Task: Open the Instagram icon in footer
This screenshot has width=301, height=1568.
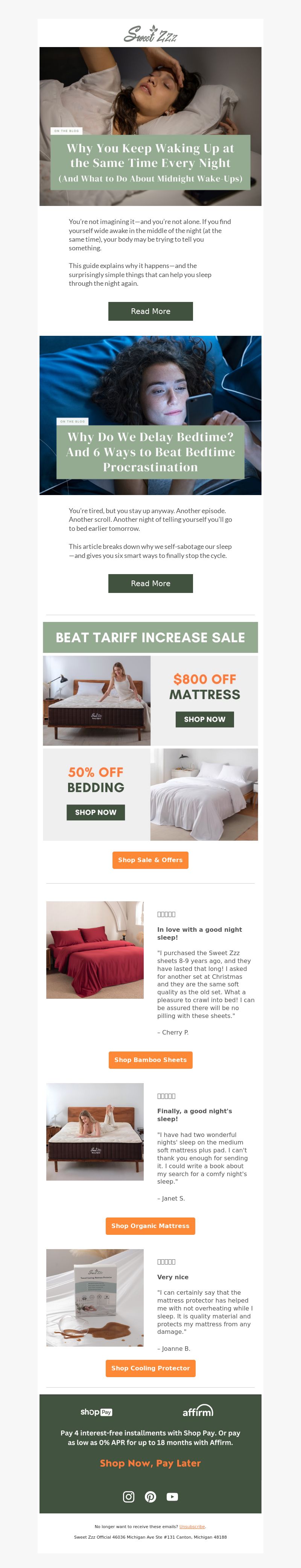Action: [x=129, y=1497]
